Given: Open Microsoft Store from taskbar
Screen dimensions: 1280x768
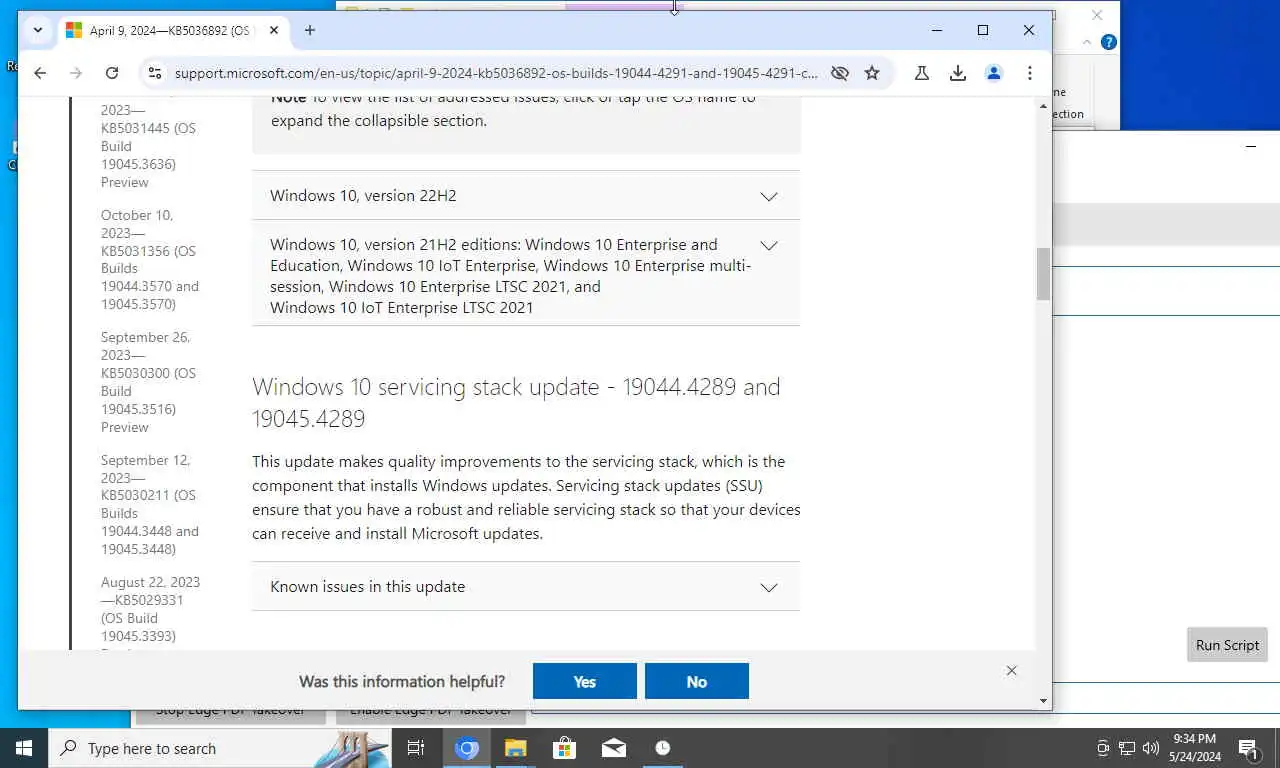Looking at the screenshot, I should click(x=564, y=748).
